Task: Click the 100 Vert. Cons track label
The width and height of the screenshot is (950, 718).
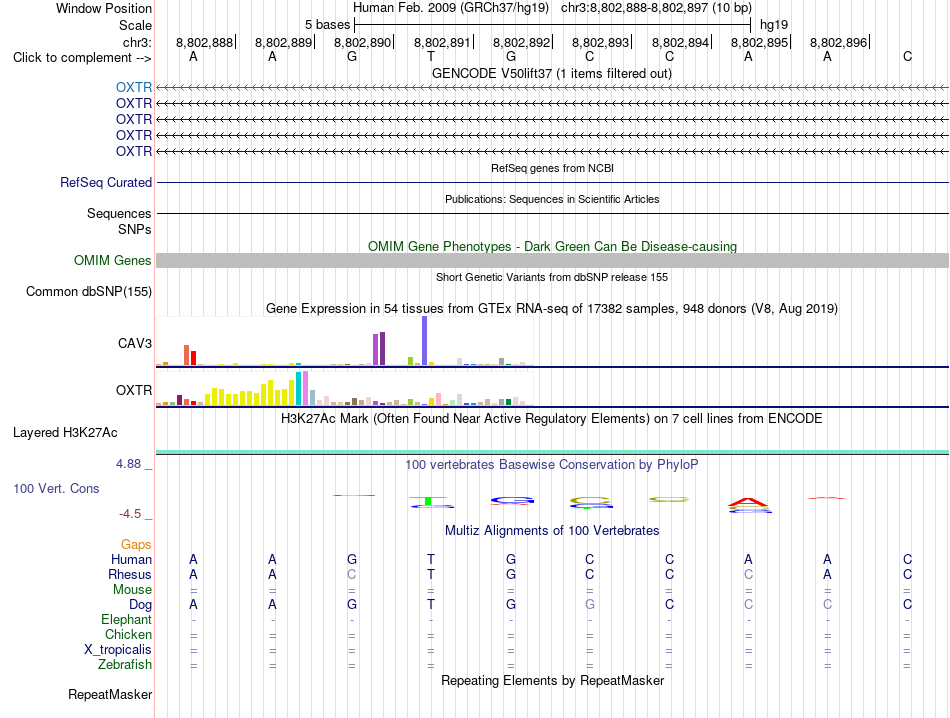Action: coord(56,488)
